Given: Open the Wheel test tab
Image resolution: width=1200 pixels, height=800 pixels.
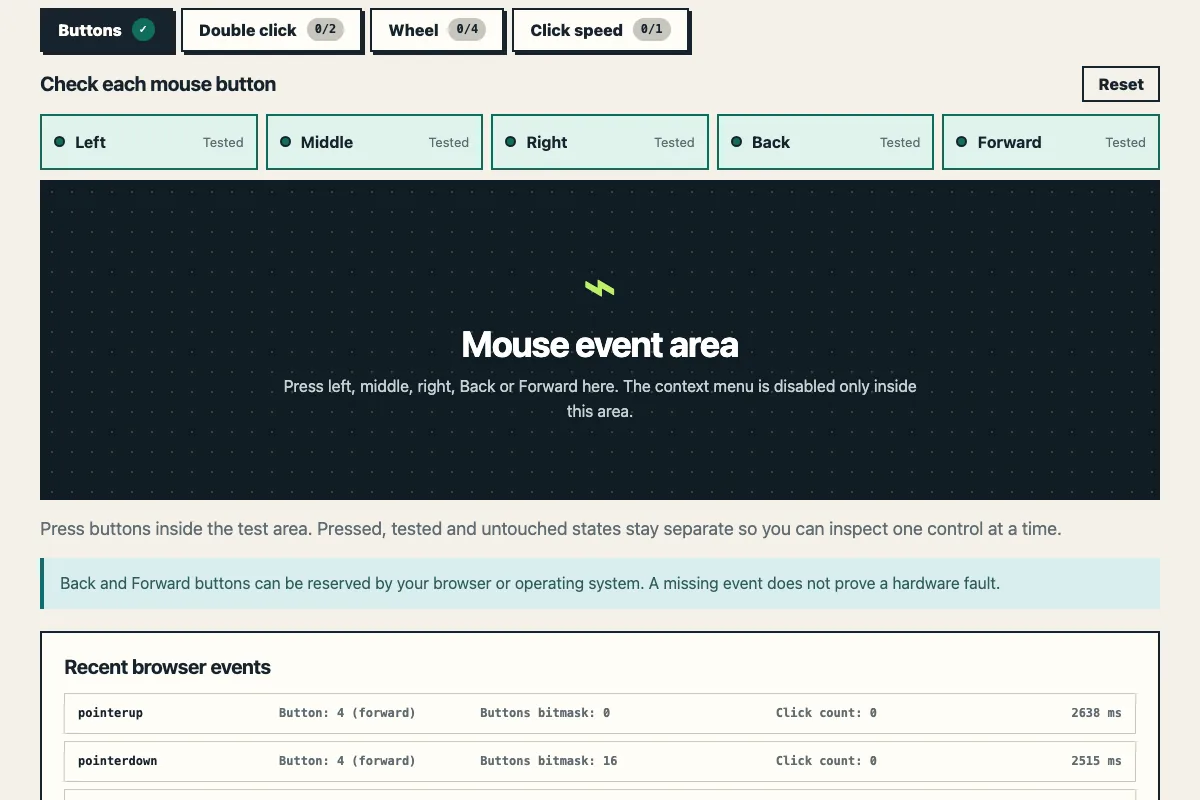Looking at the screenshot, I should [437, 30].
